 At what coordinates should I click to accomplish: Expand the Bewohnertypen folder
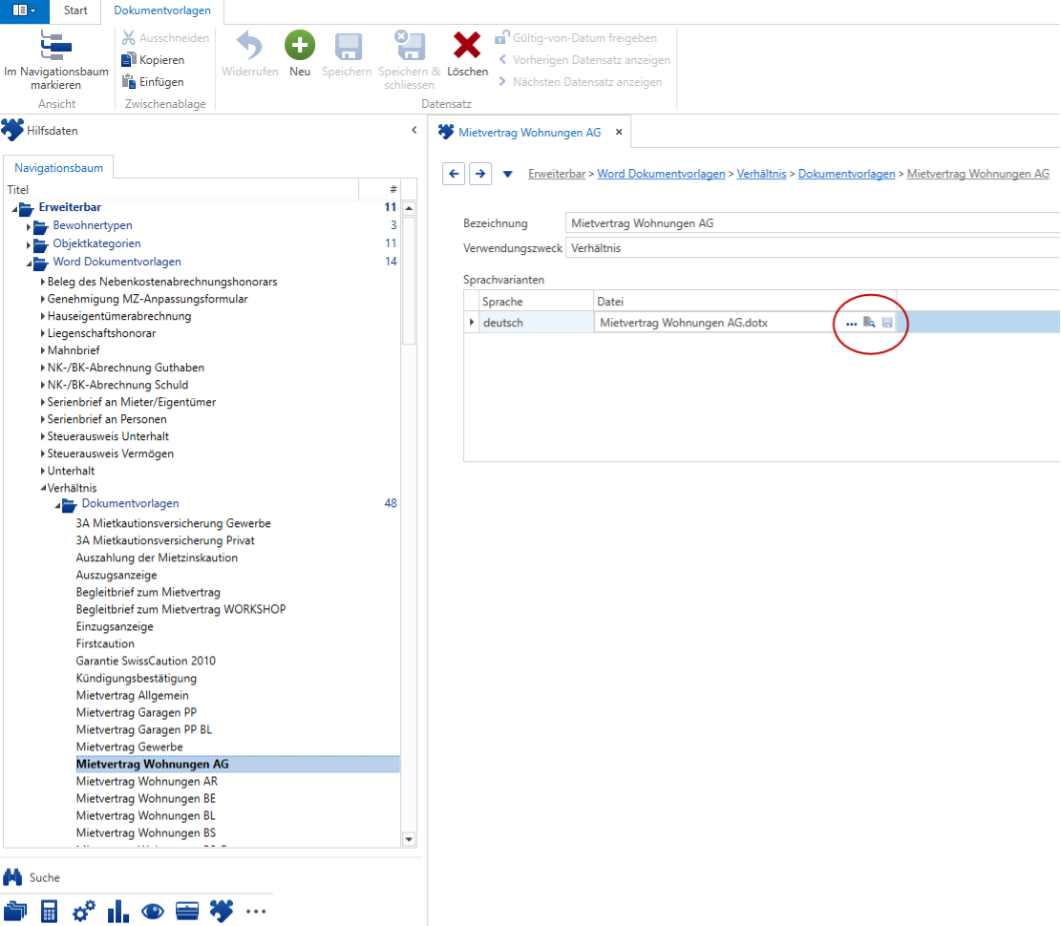point(28,226)
